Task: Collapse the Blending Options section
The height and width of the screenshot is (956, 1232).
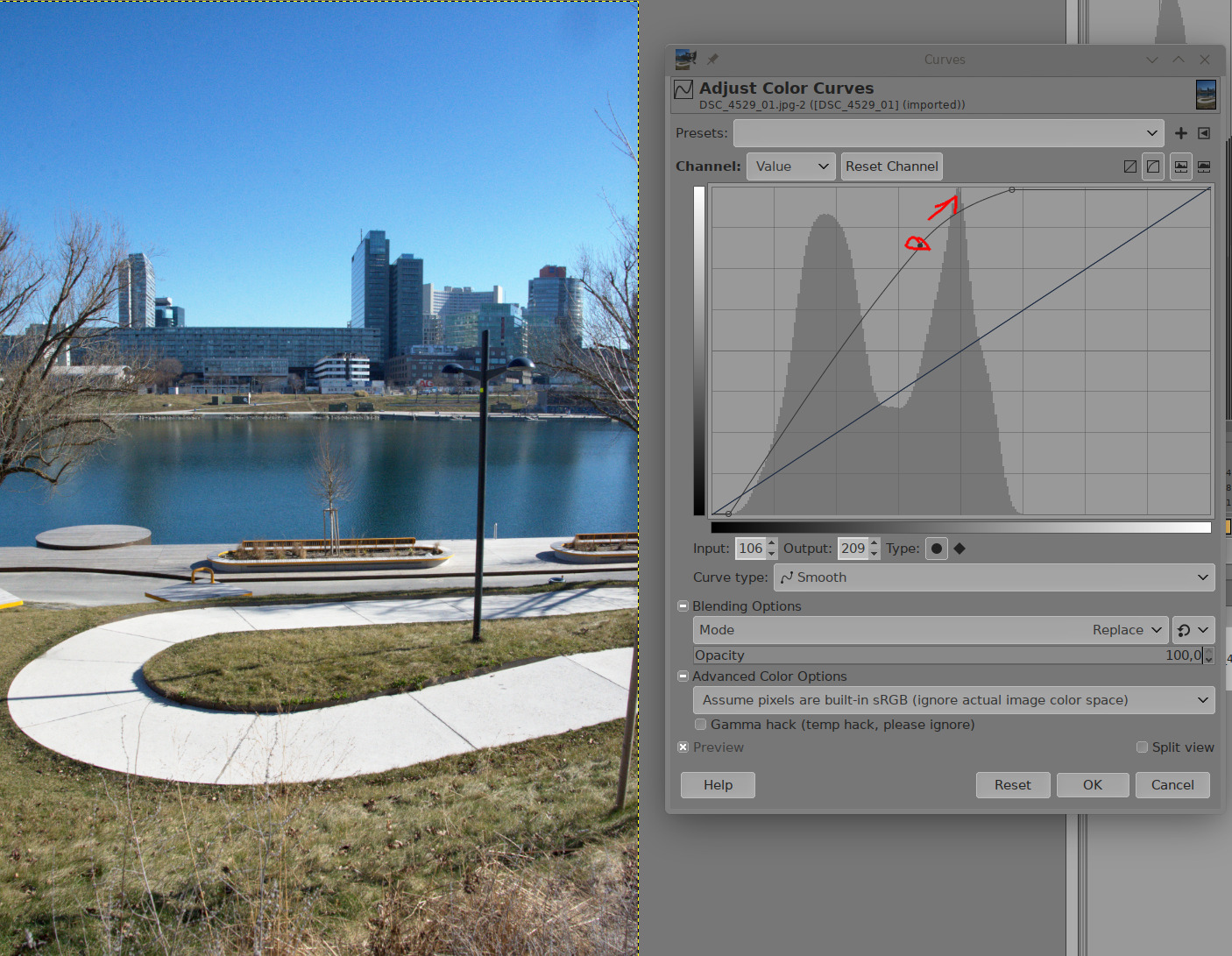Action: 683,606
